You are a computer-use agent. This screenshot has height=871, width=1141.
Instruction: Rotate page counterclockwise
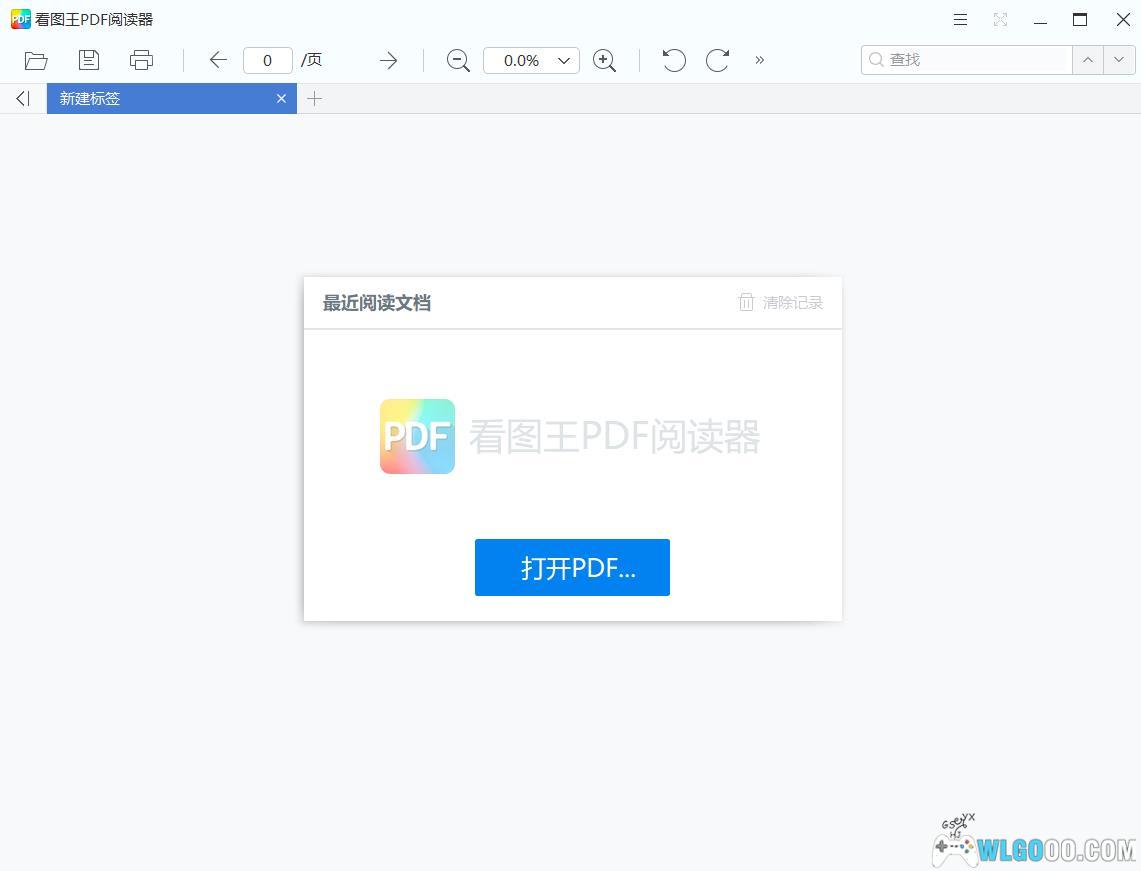[x=674, y=60]
